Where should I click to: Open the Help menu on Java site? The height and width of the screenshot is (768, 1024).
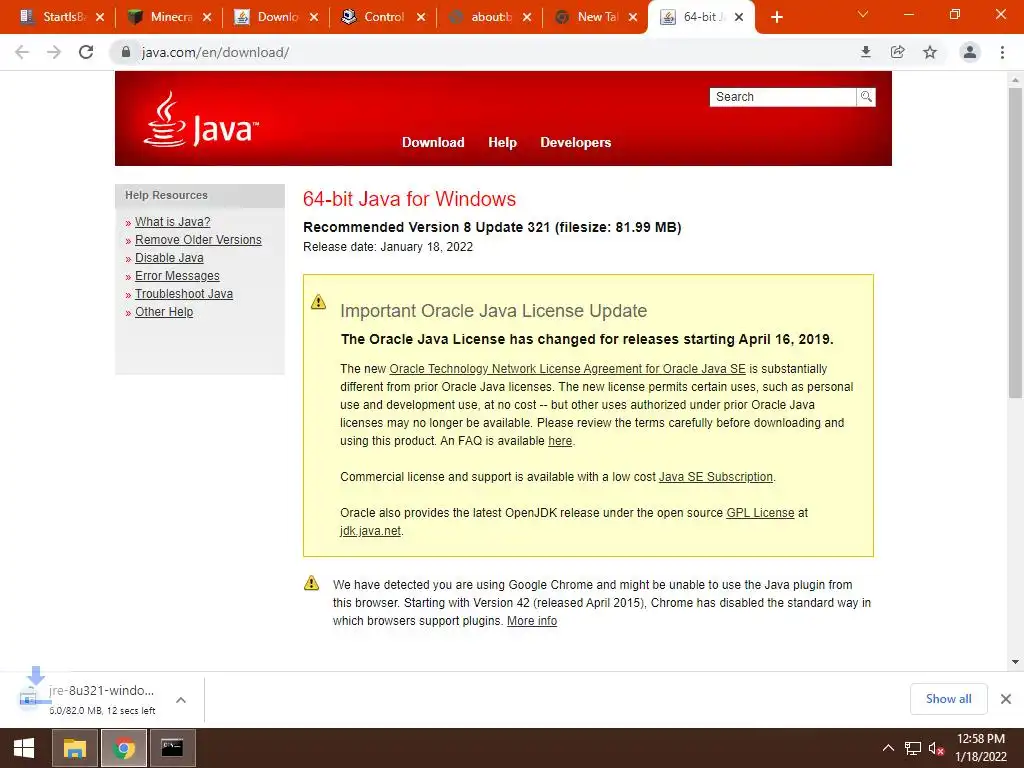[502, 142]
